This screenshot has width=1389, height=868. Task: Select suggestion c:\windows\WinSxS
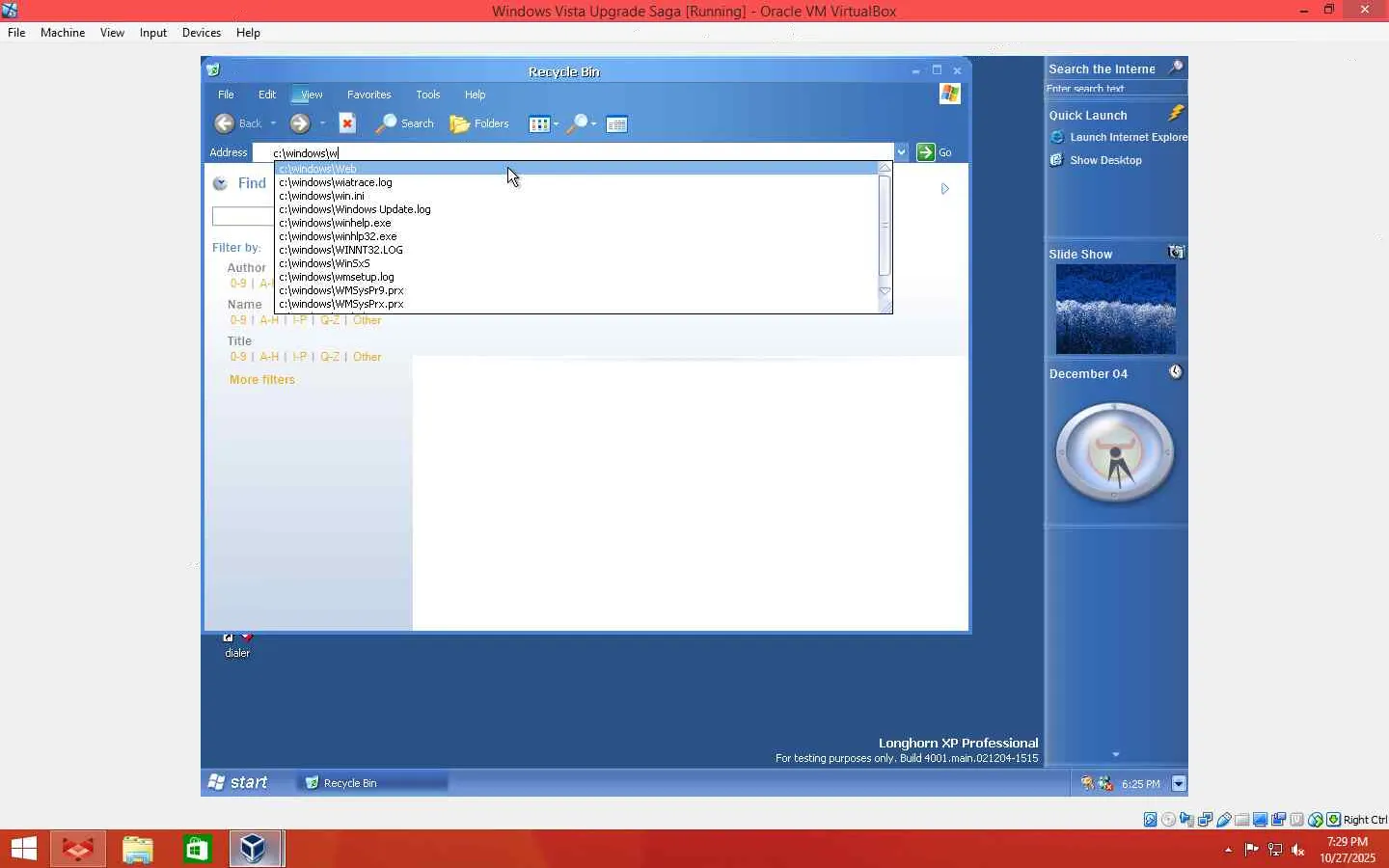(x=577, y=263)
